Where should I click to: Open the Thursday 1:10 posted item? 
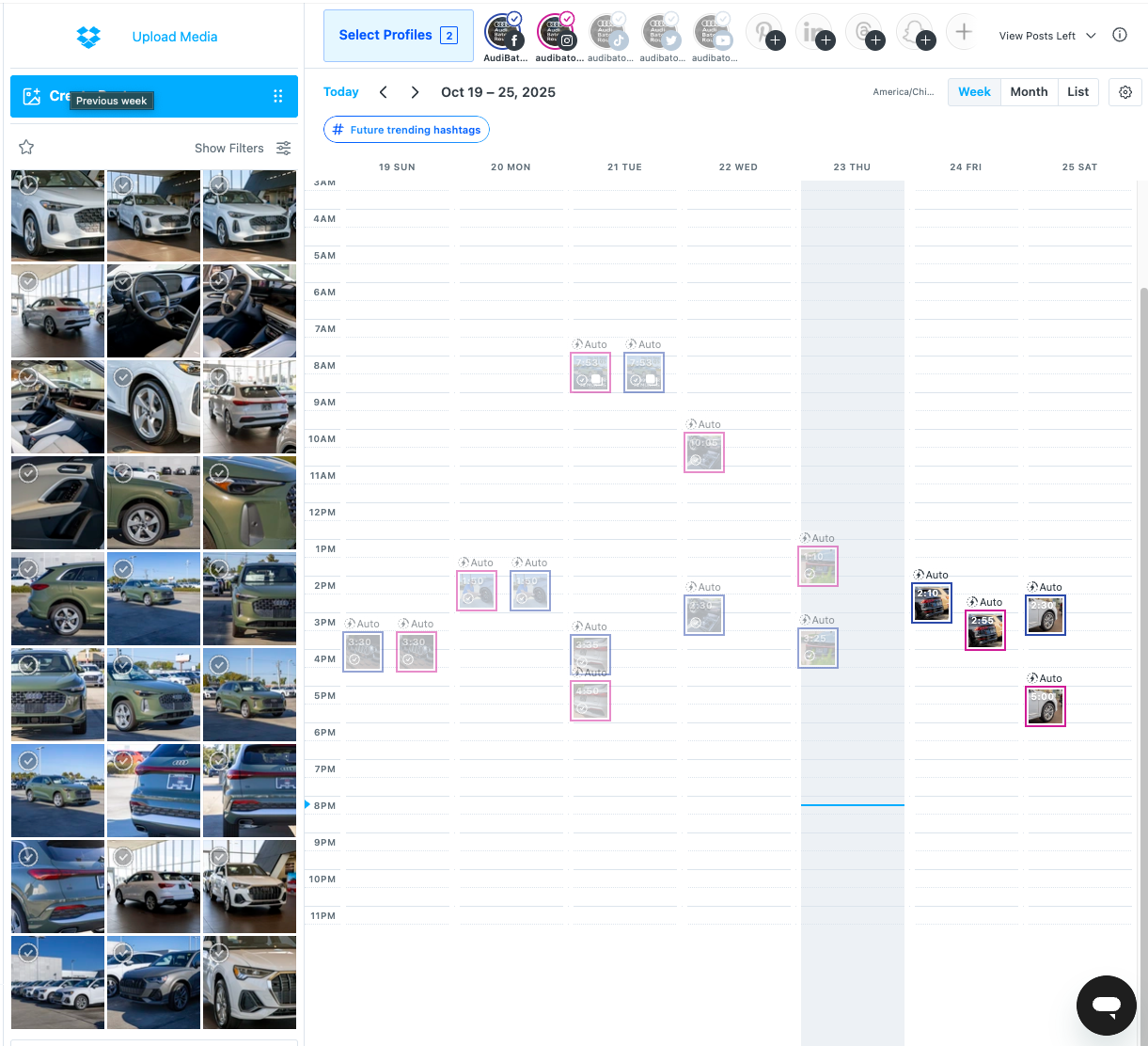coord(818,566)
